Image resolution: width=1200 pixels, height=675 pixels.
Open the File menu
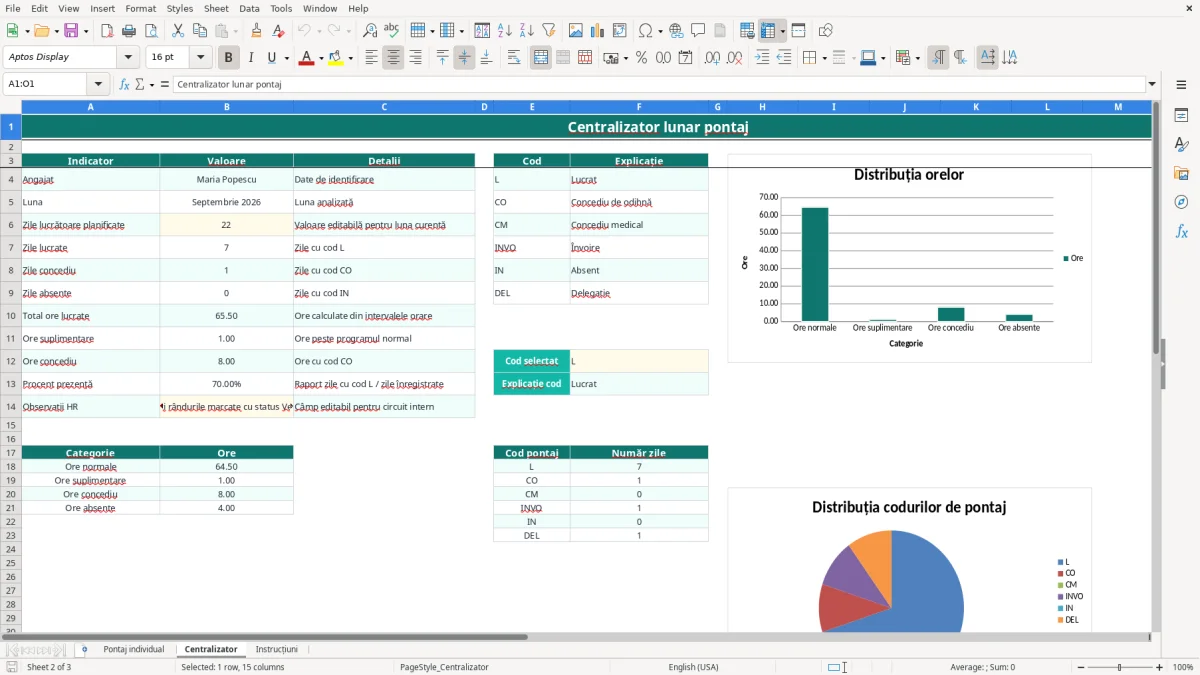[x=12, y=8]
